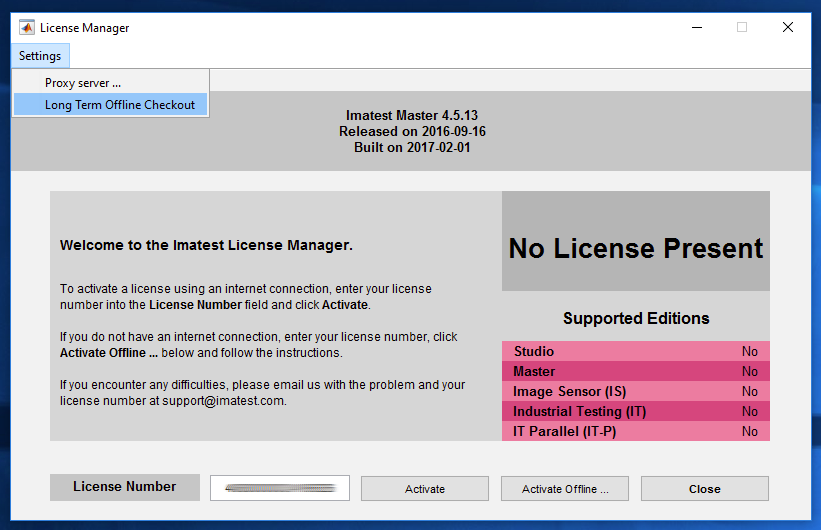Viewport: 821px width, 530px height.
Task: Minimize the License Manager window
Action: pyautogui.click(x=697, y=27)
